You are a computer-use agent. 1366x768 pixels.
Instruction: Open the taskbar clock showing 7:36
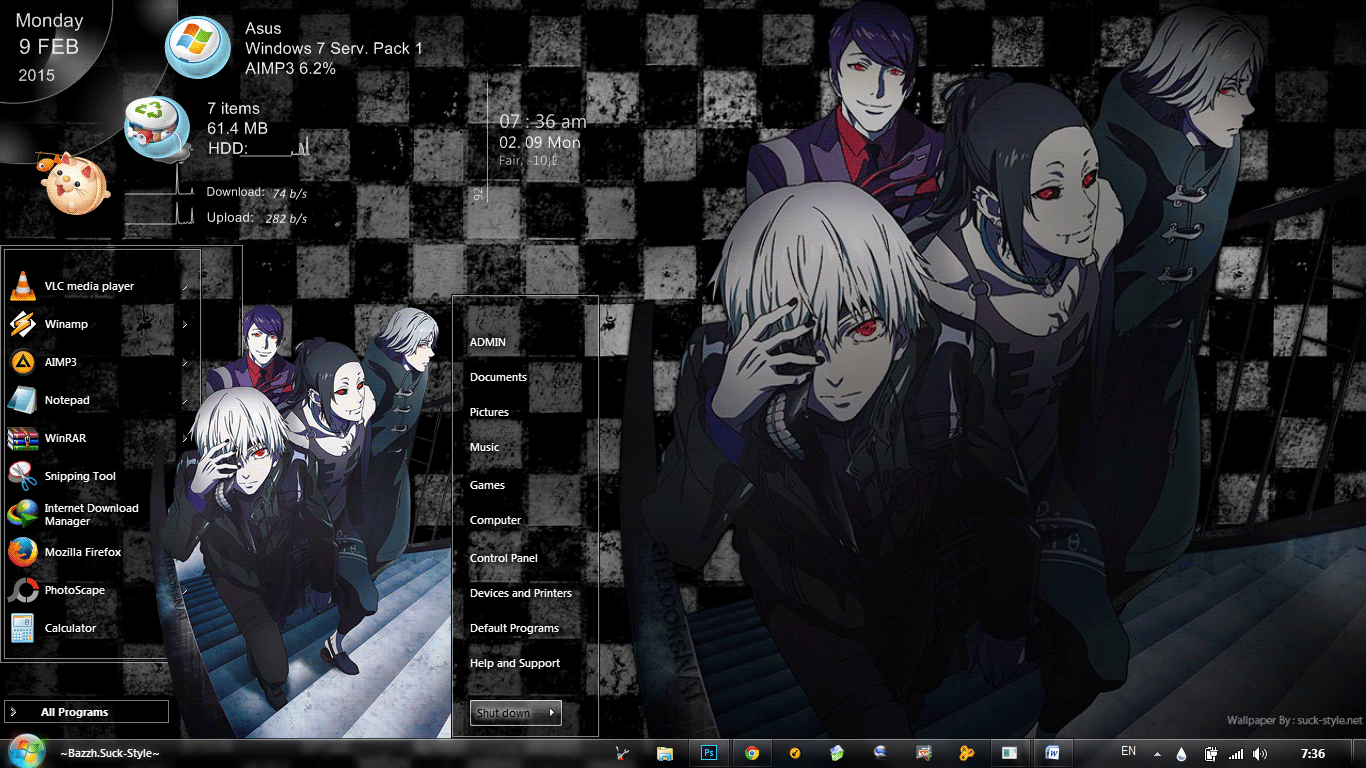1313,753
